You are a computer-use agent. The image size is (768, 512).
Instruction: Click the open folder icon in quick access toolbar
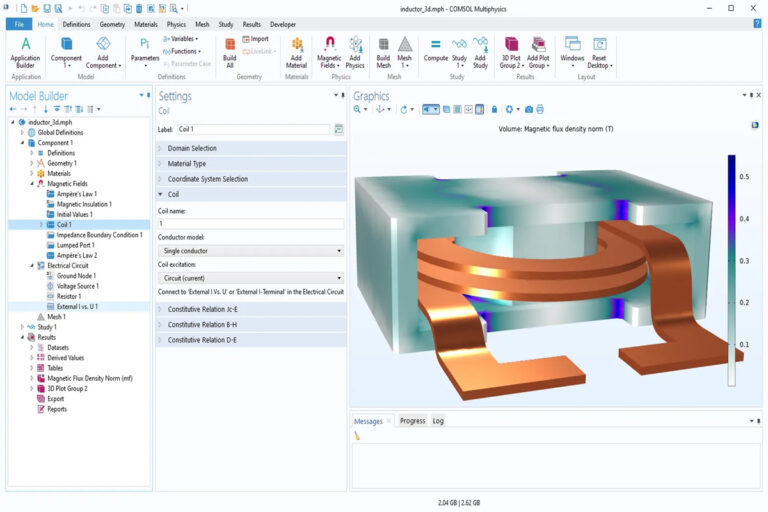pos(35,8)
